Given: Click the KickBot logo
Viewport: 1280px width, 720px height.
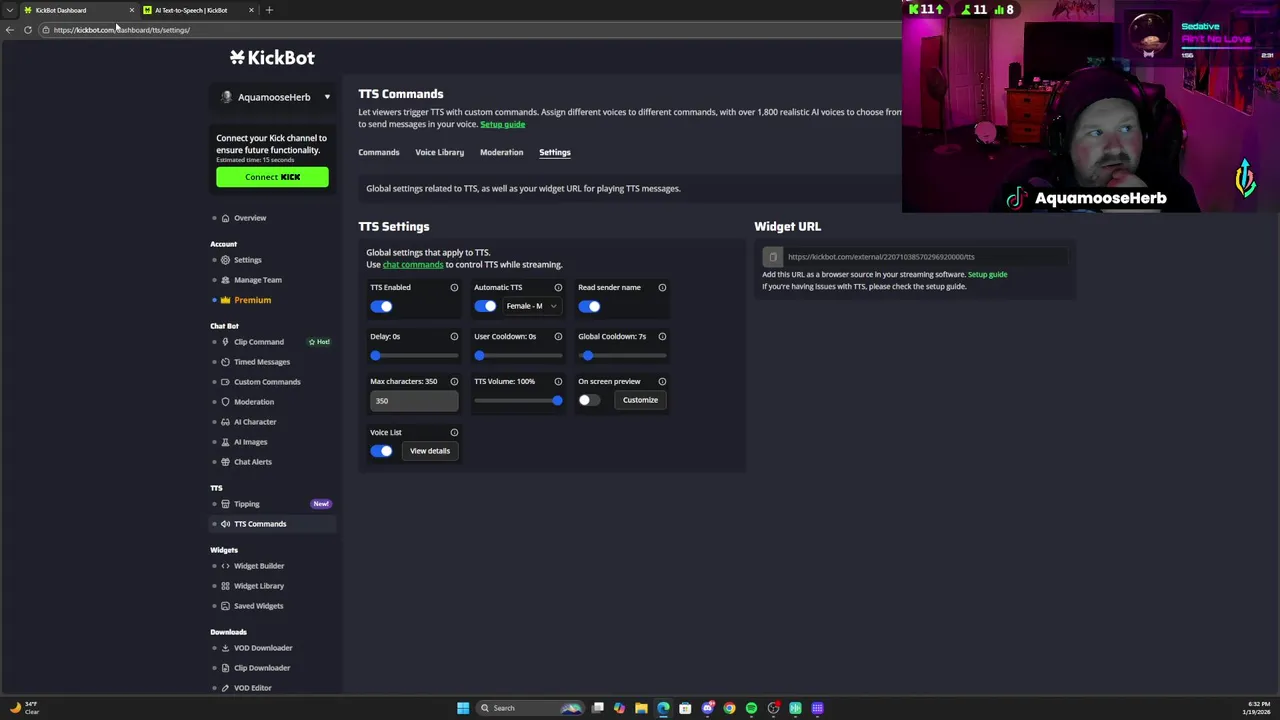Looking at the screenshot, I should pos(272,58).
